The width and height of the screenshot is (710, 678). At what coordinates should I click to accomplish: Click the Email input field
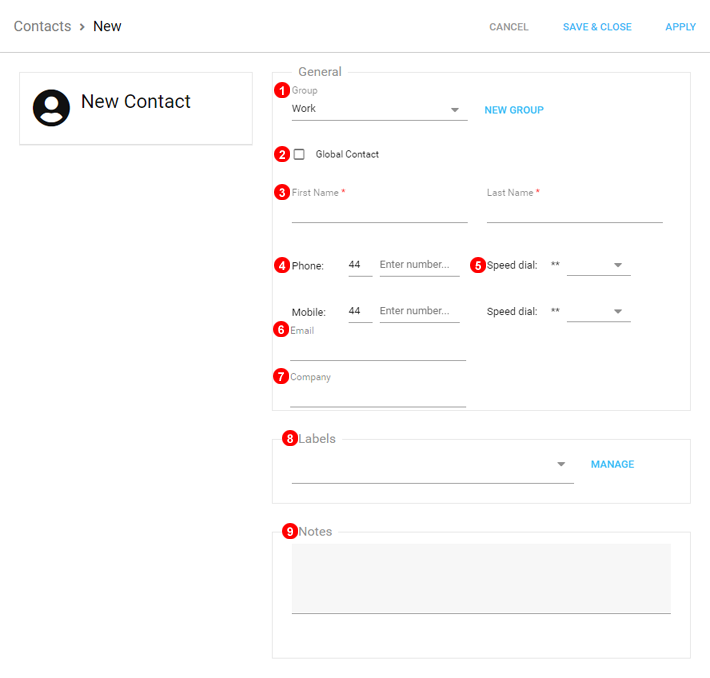[378, 351]
